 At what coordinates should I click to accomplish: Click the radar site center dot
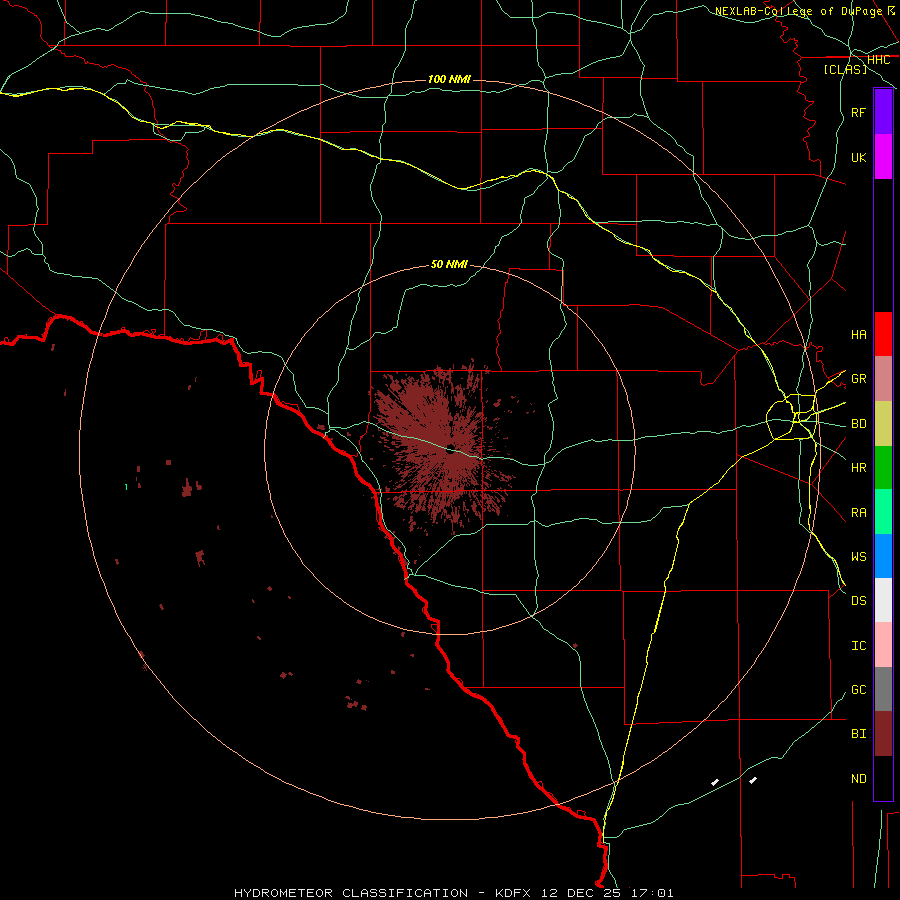point(451,449)
